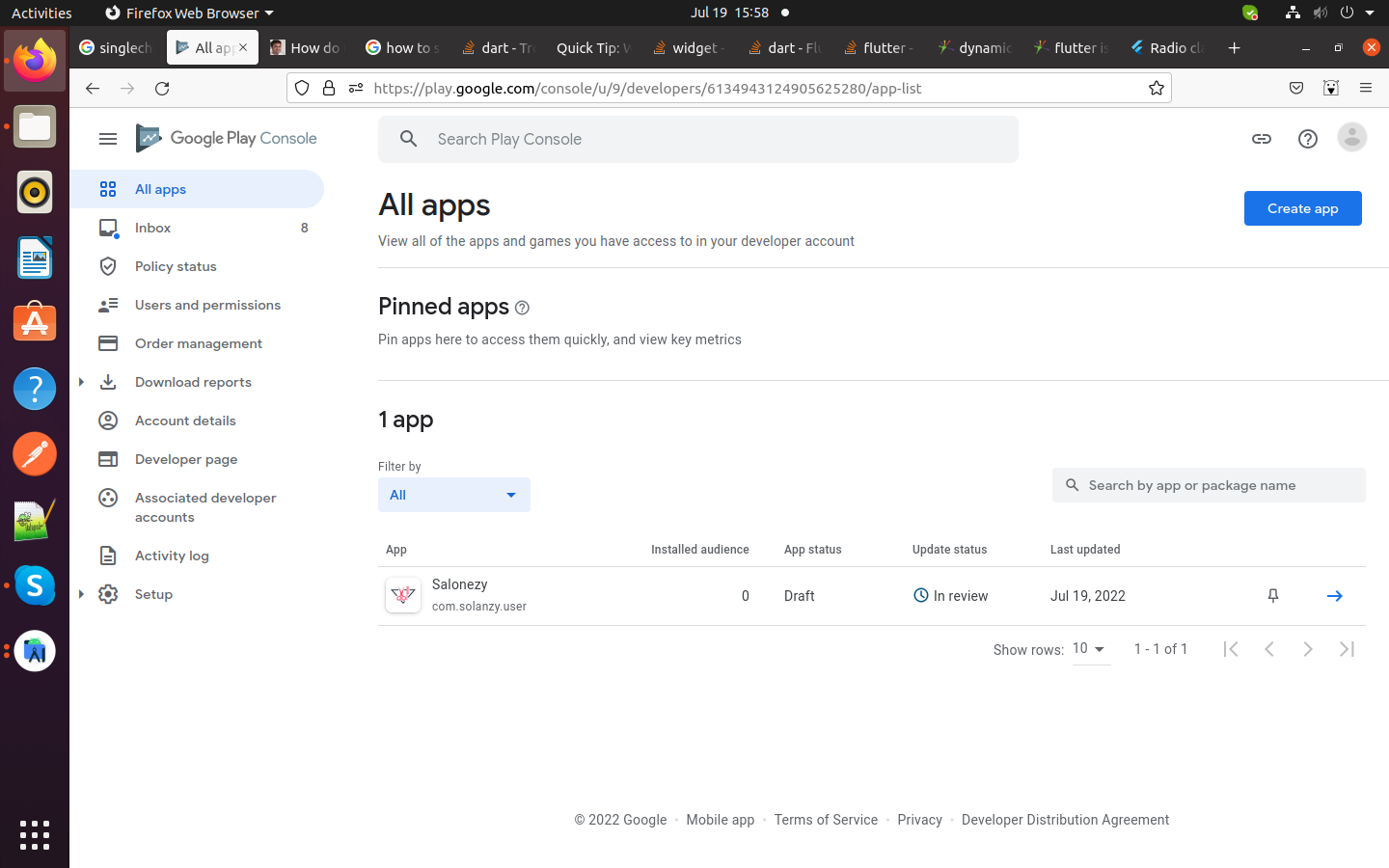Open Salonezy app with the arrow icon
Screen dimensions: 1389x868
pyautogui.click(x=1335, y=596)
